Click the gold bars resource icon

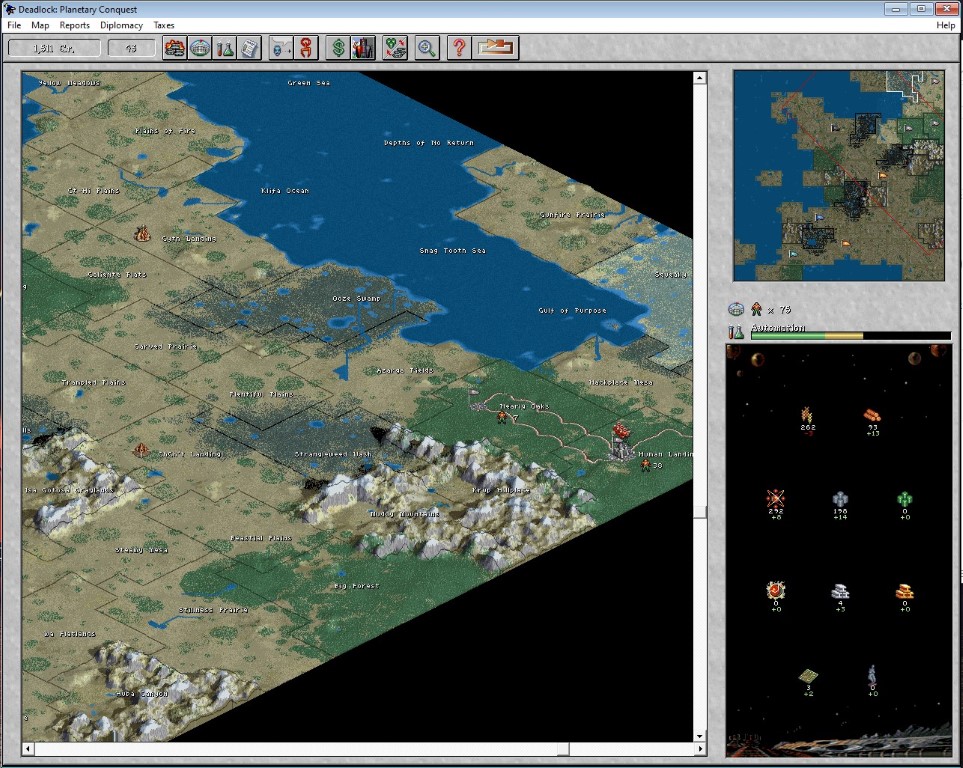coord(904,592)
